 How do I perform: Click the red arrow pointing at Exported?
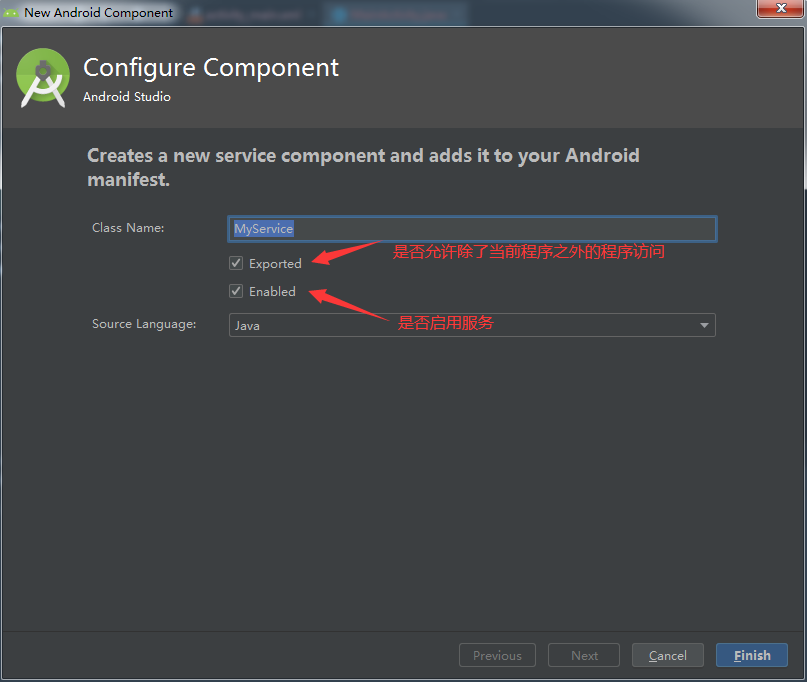coord(345,253)
